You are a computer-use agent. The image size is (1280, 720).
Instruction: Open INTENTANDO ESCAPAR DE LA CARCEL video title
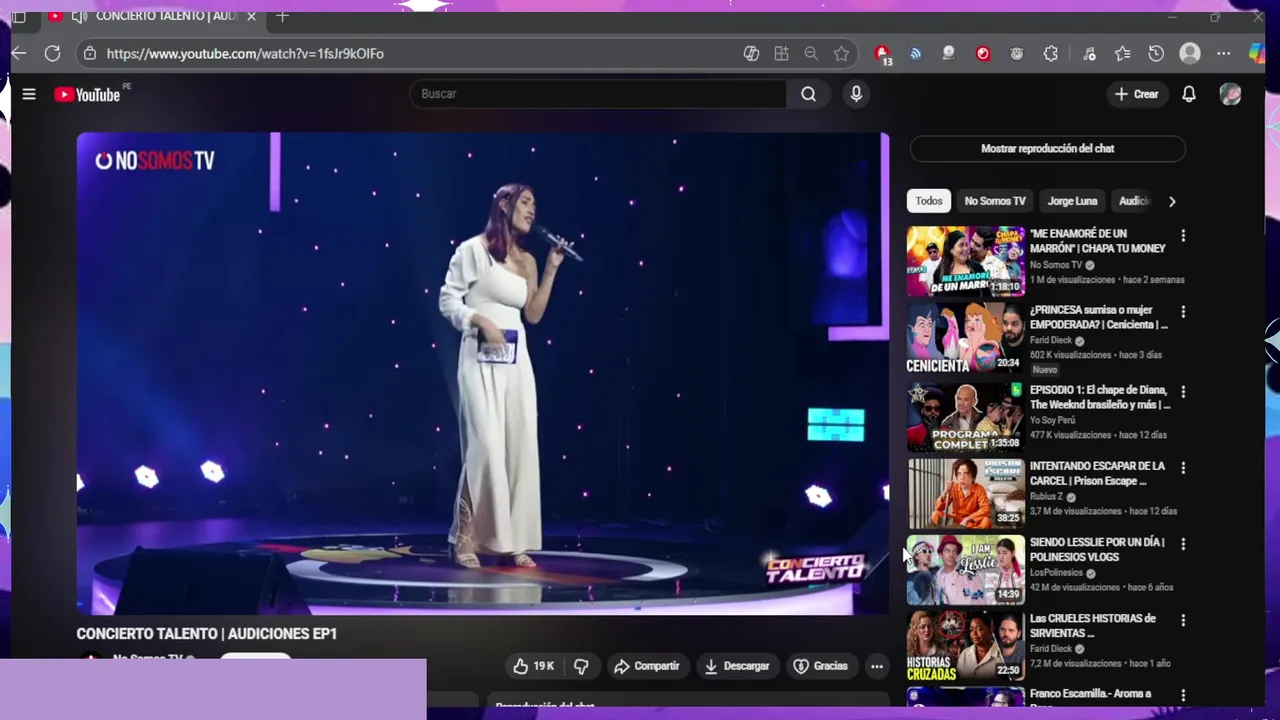tap(1097, 473)
